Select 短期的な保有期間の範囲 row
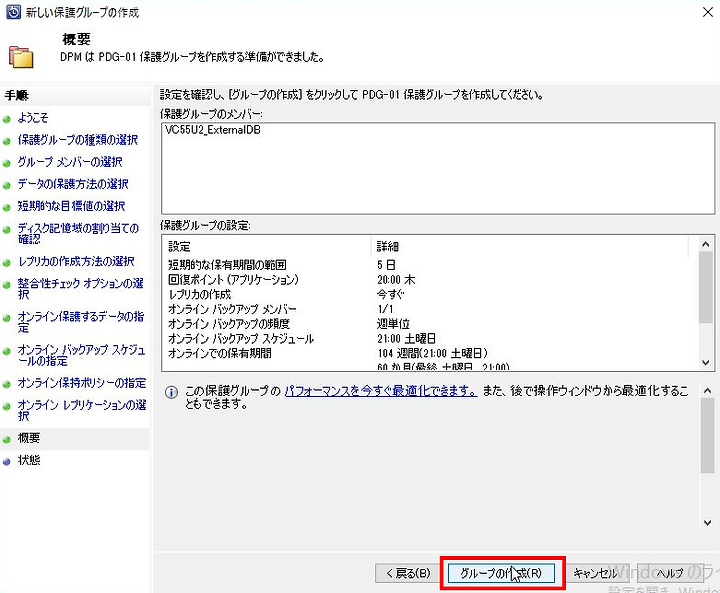 click(227, 265)
